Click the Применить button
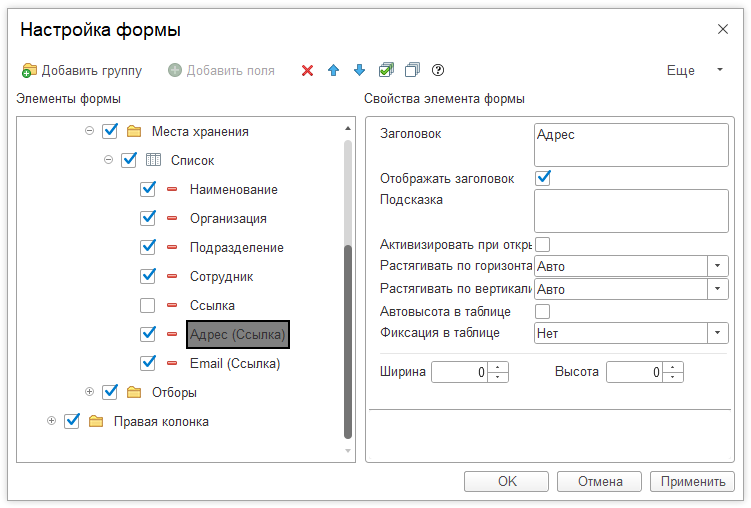 point(692,482)
